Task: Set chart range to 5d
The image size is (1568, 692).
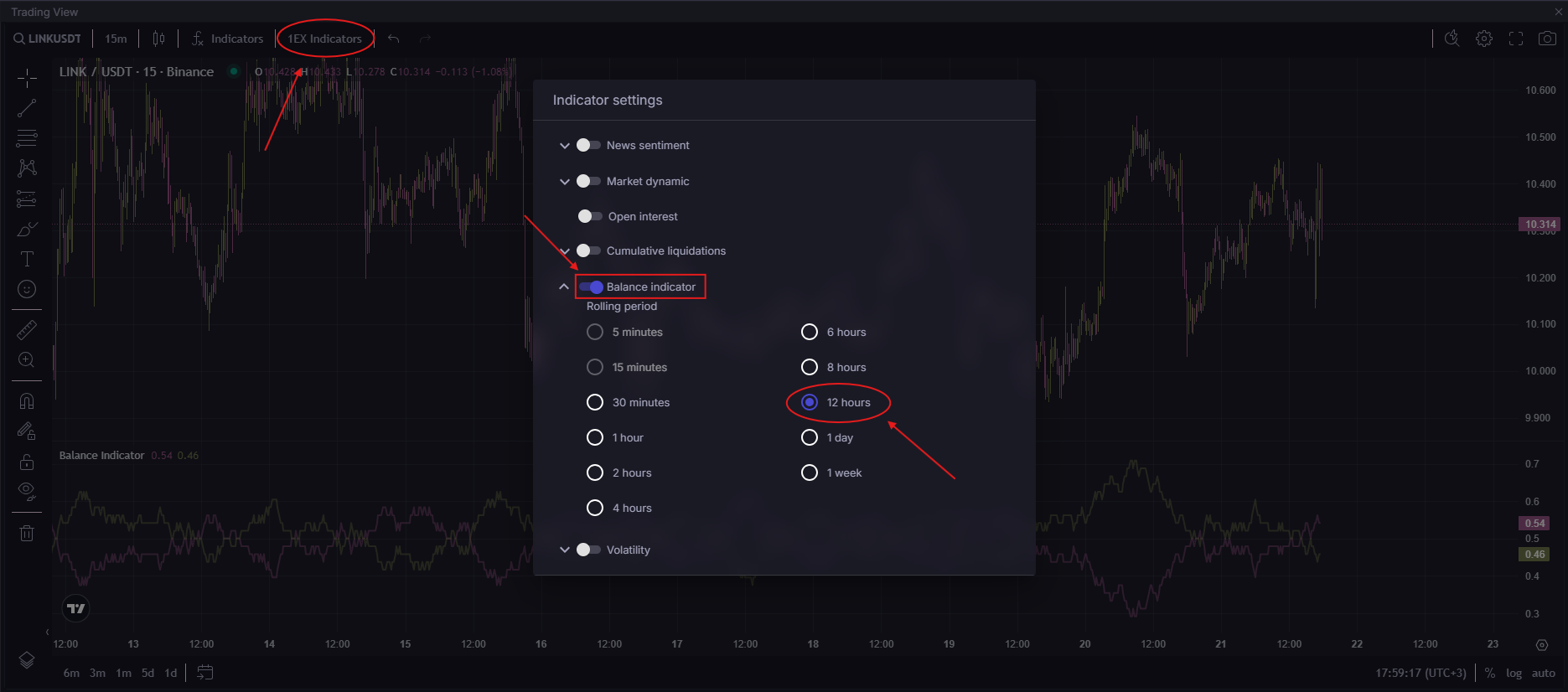Action: pyautogui.click(x=147, y=673)
